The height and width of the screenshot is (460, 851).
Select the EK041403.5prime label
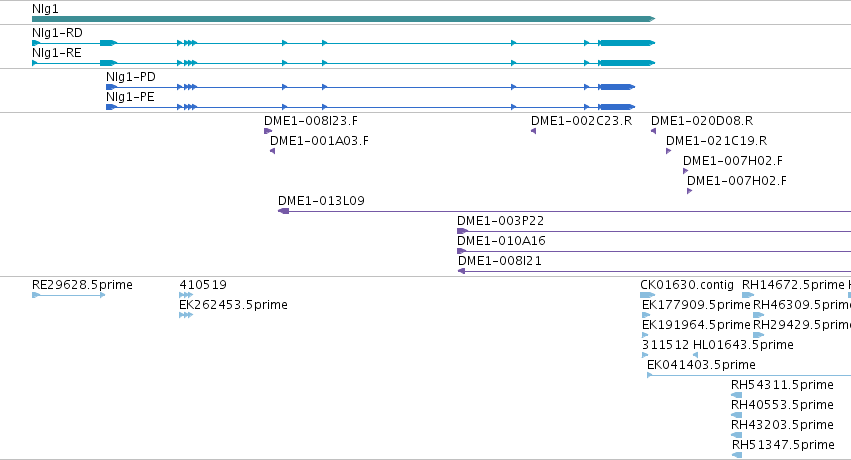701,365
